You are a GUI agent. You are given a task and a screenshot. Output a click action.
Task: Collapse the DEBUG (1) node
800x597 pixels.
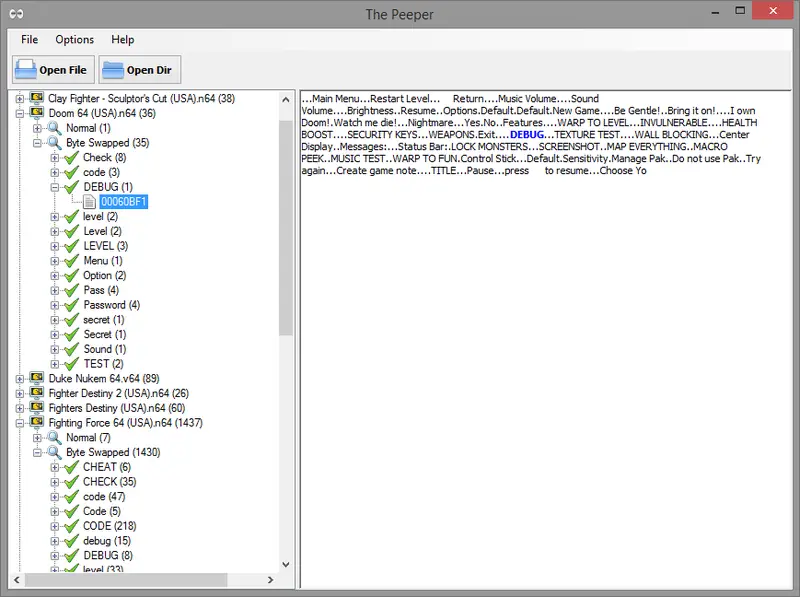(x=55, y=187)
